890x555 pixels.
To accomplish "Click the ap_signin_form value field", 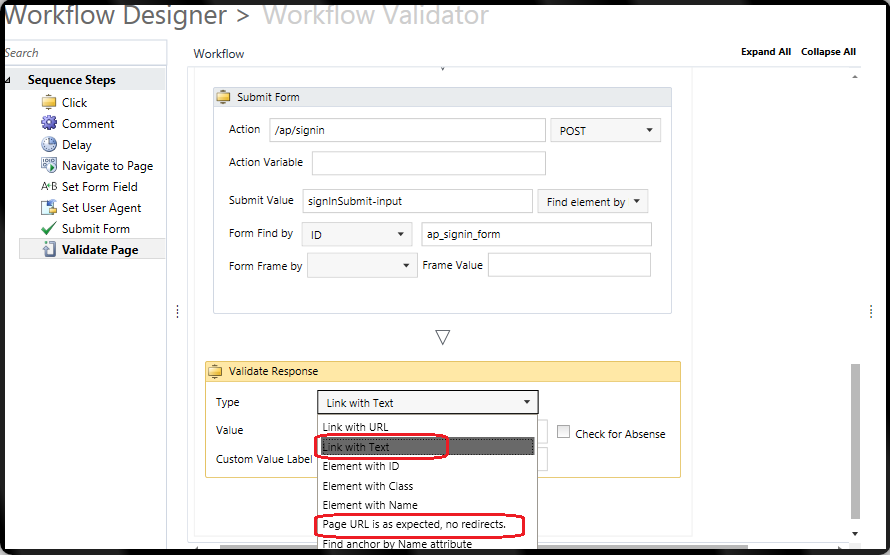I will click(536, 234).
